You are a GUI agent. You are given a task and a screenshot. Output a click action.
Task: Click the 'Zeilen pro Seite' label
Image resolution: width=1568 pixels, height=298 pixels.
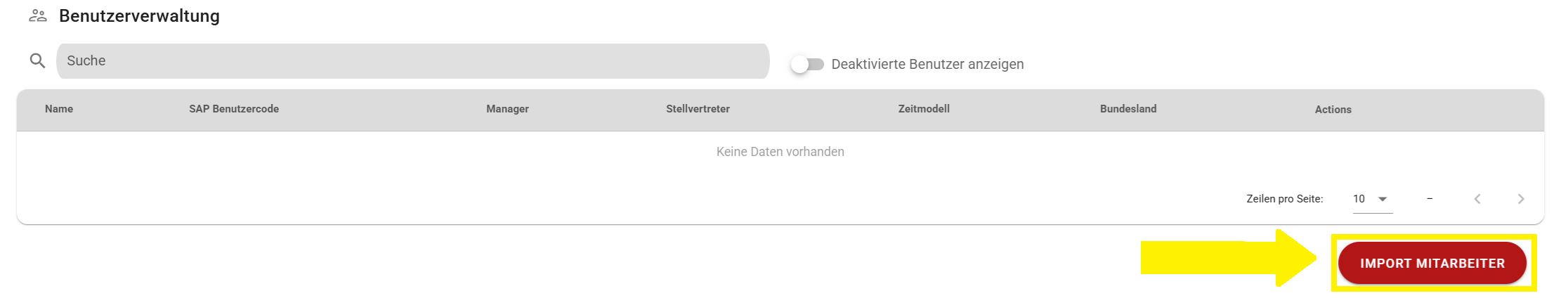(x=1284, y=199)
